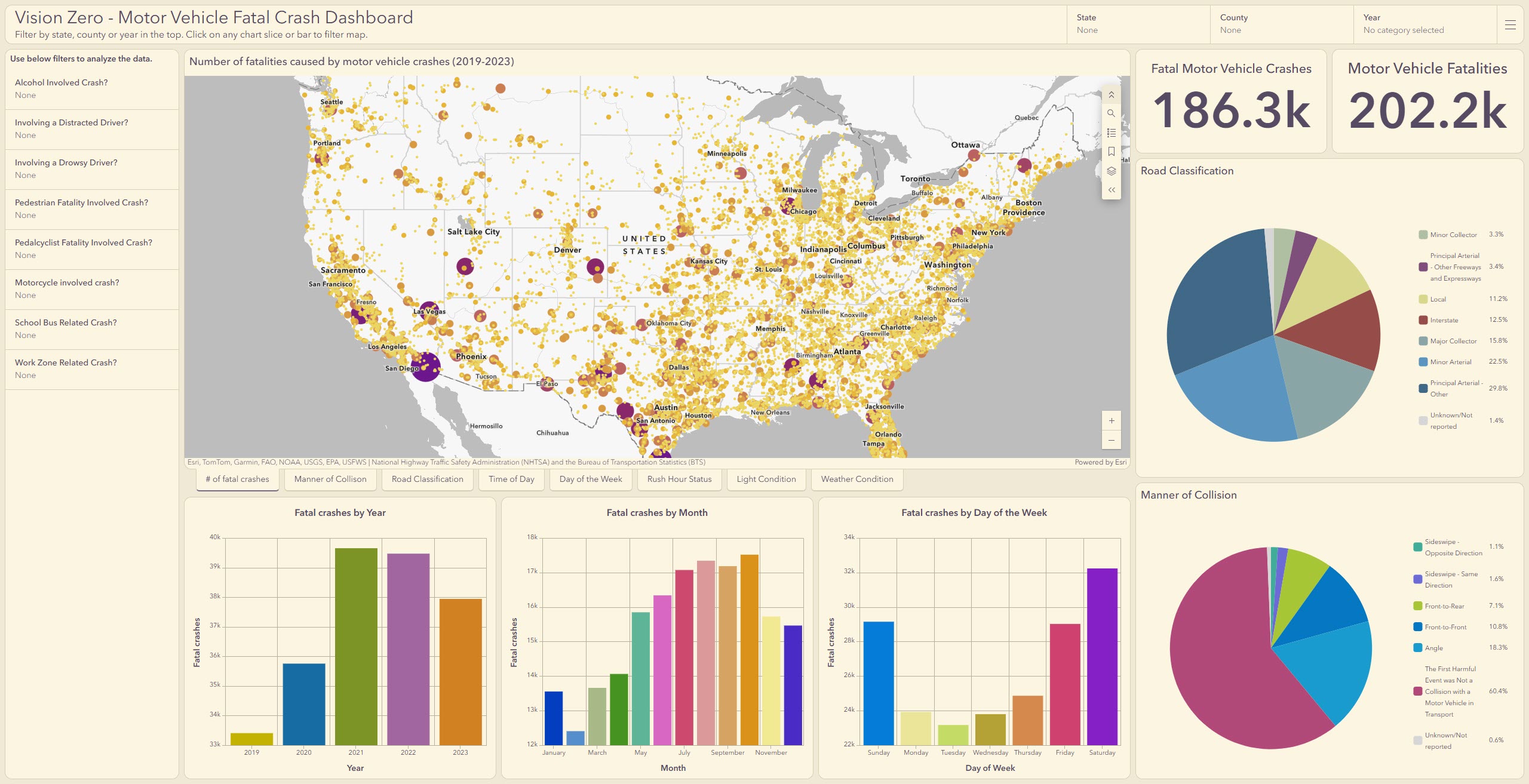Open the County filter selector
This screenshot has height=784, width=1529.
tap(1281, 24)
